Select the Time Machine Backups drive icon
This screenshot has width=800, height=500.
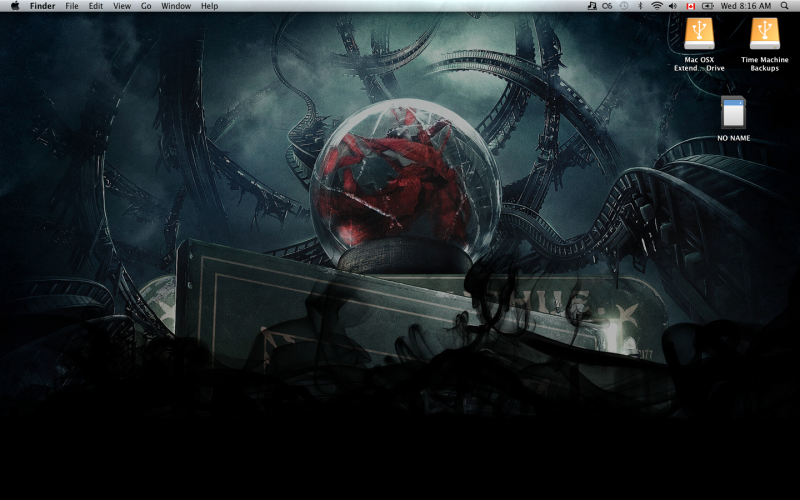pyautogui.click(x=764, y=34)
